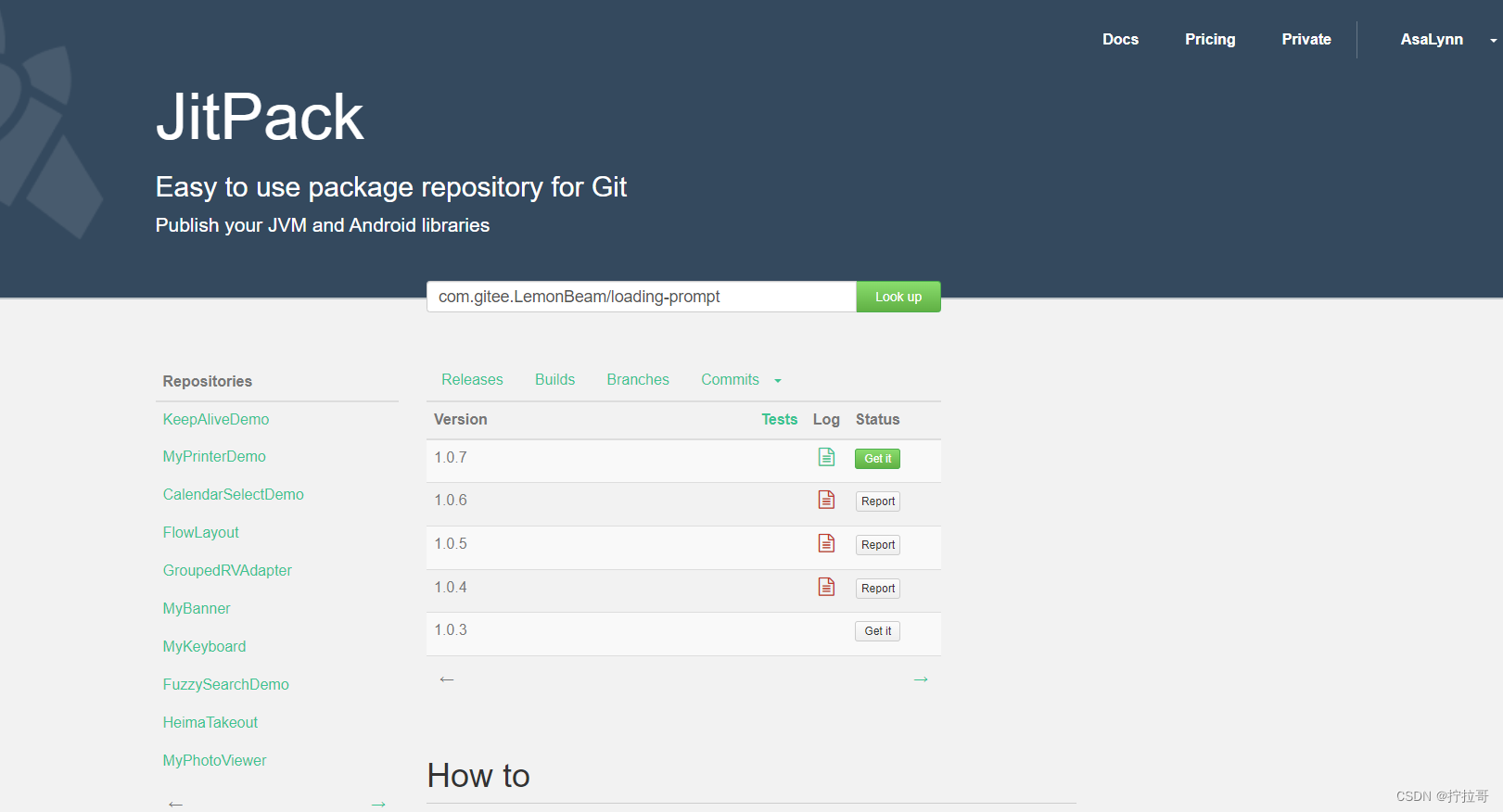
Task: Open the MyPhotoViewer repository
Action: tap(215, 760)
